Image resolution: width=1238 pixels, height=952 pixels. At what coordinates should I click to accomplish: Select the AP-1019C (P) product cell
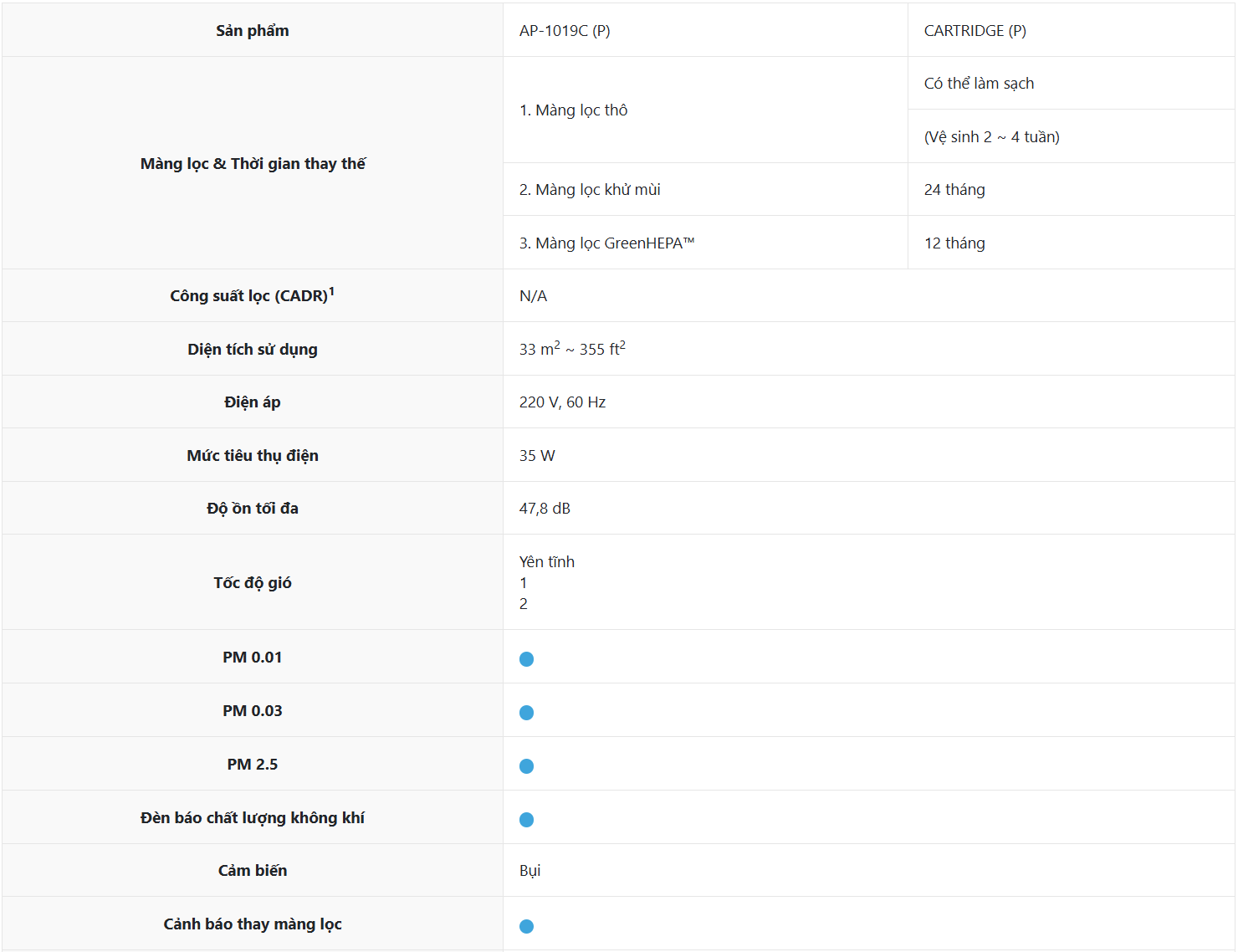tap(565, 31)
